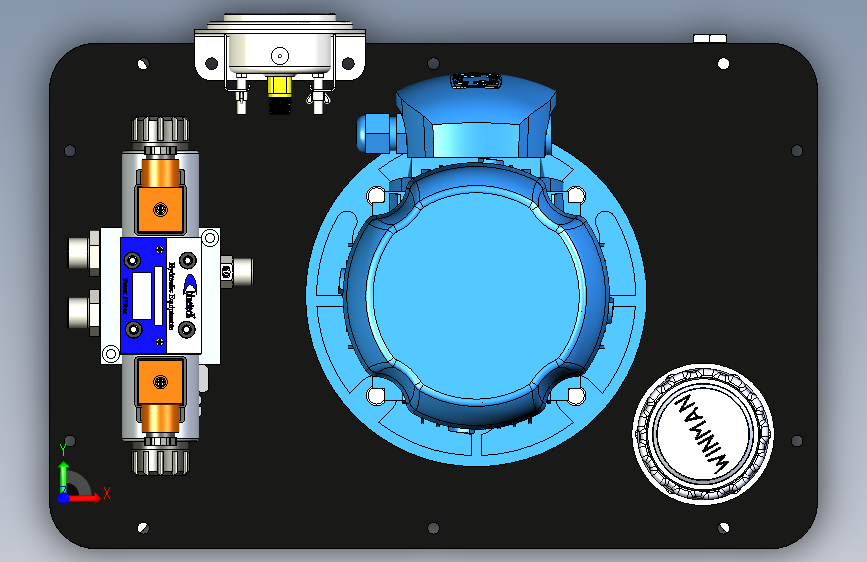Select the right side valve port fitting
The height and width of the screenshot is (562, 867).
tap(237, 272)
